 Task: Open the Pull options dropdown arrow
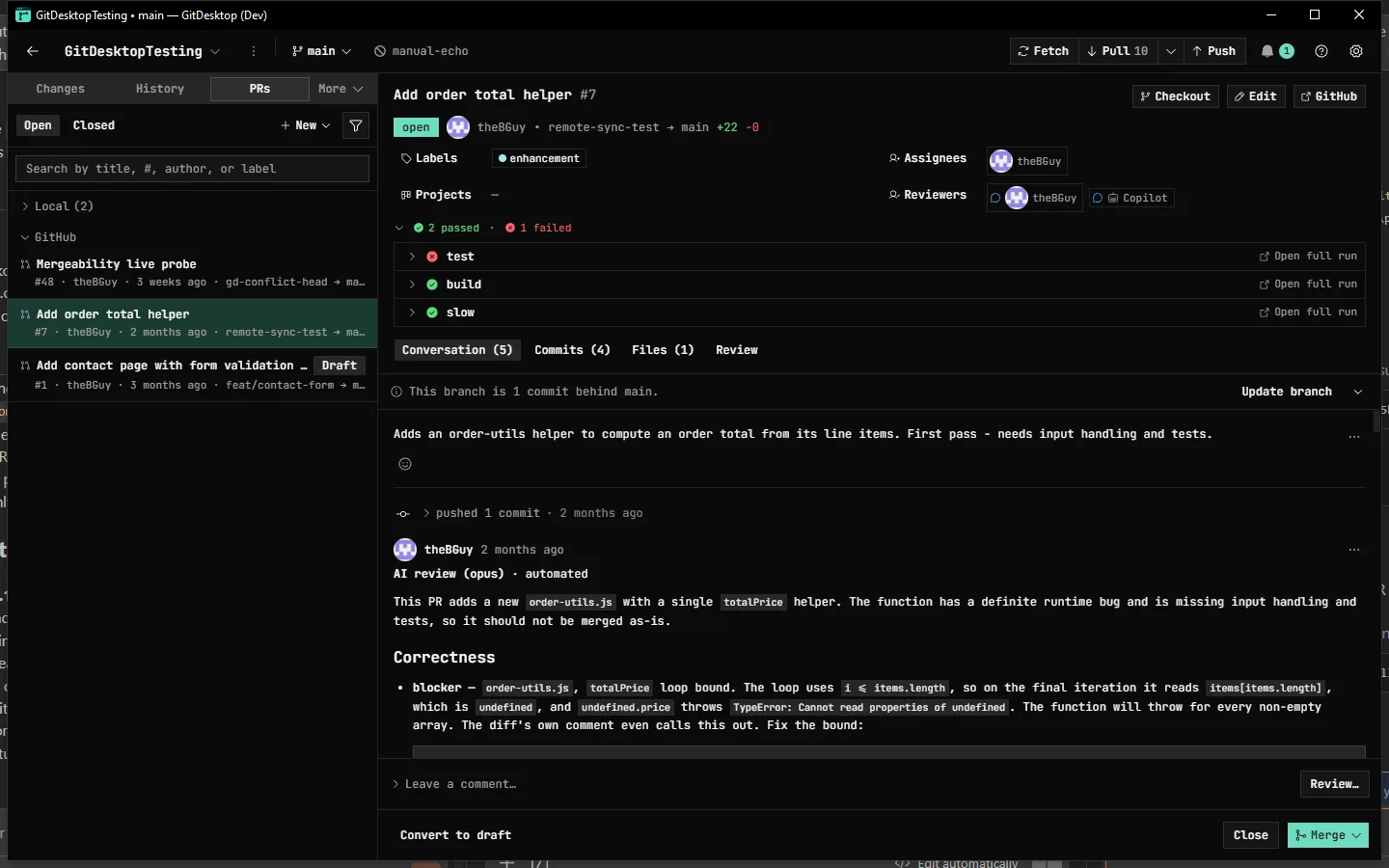coord(1170,51)
